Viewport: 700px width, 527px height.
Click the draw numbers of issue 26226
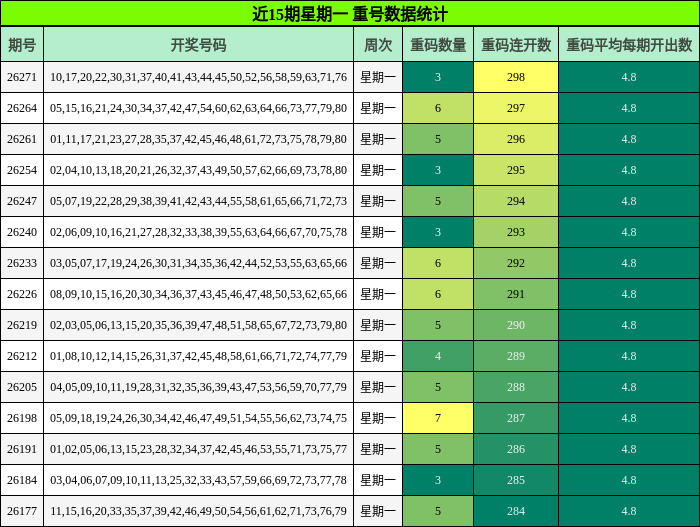click(x=199, y=294)
